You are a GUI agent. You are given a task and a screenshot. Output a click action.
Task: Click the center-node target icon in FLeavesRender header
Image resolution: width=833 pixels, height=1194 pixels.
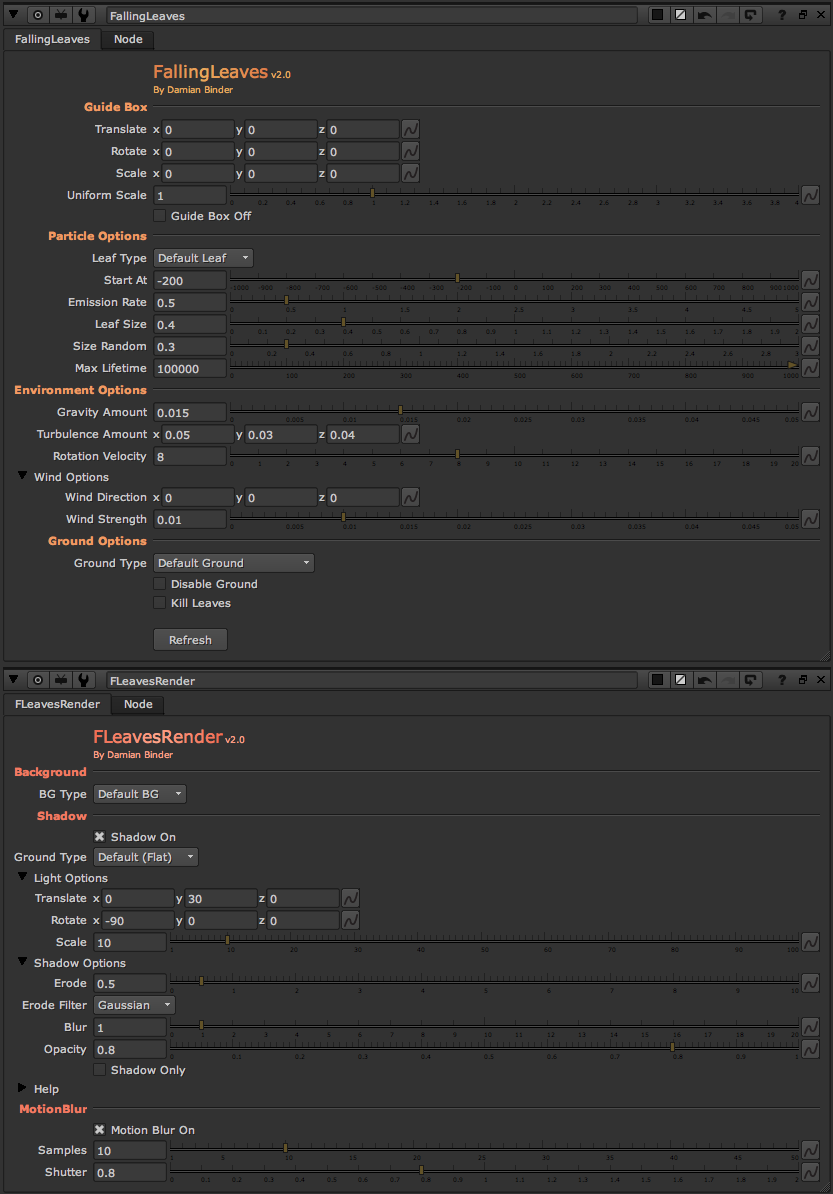38,680
